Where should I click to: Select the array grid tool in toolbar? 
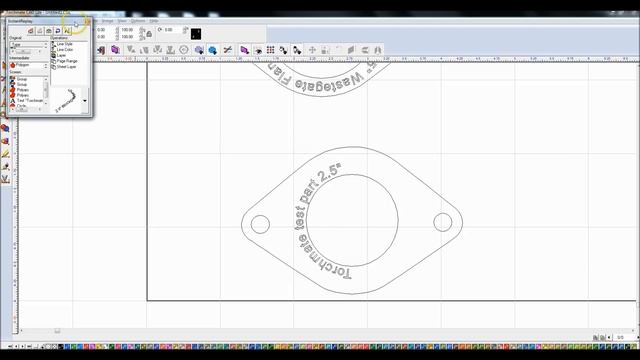point(270,50)
